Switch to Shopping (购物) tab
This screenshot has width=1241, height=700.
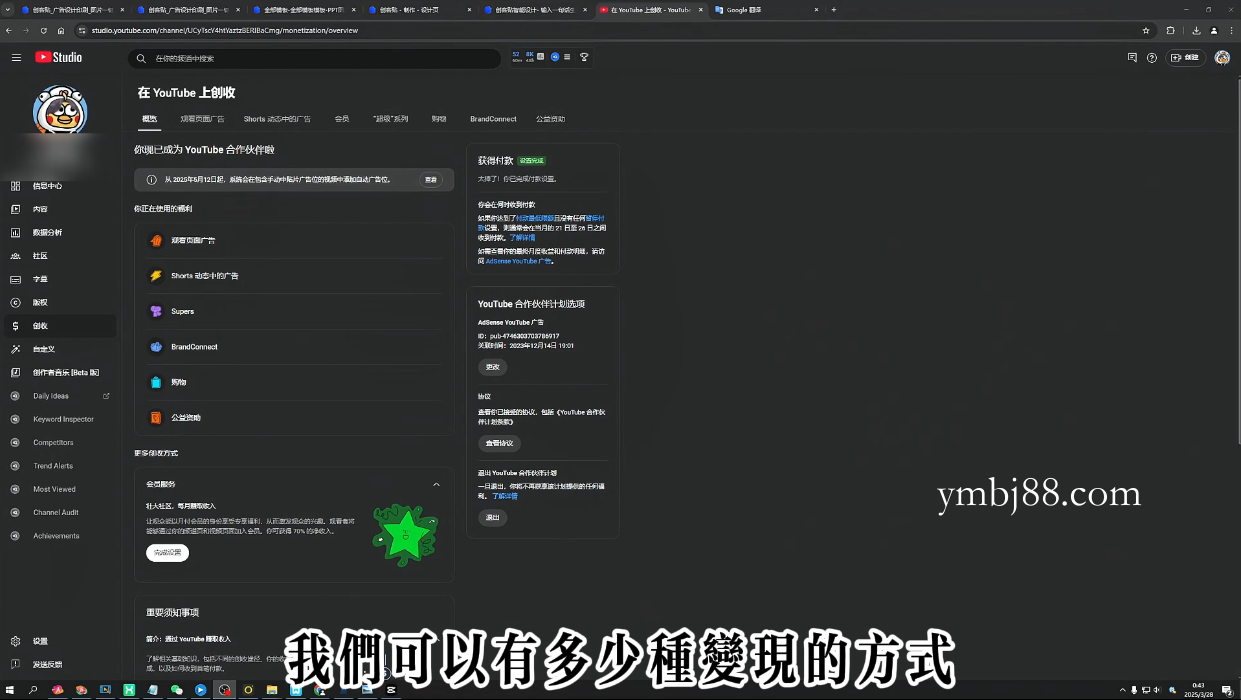click(x=439, y=119)
